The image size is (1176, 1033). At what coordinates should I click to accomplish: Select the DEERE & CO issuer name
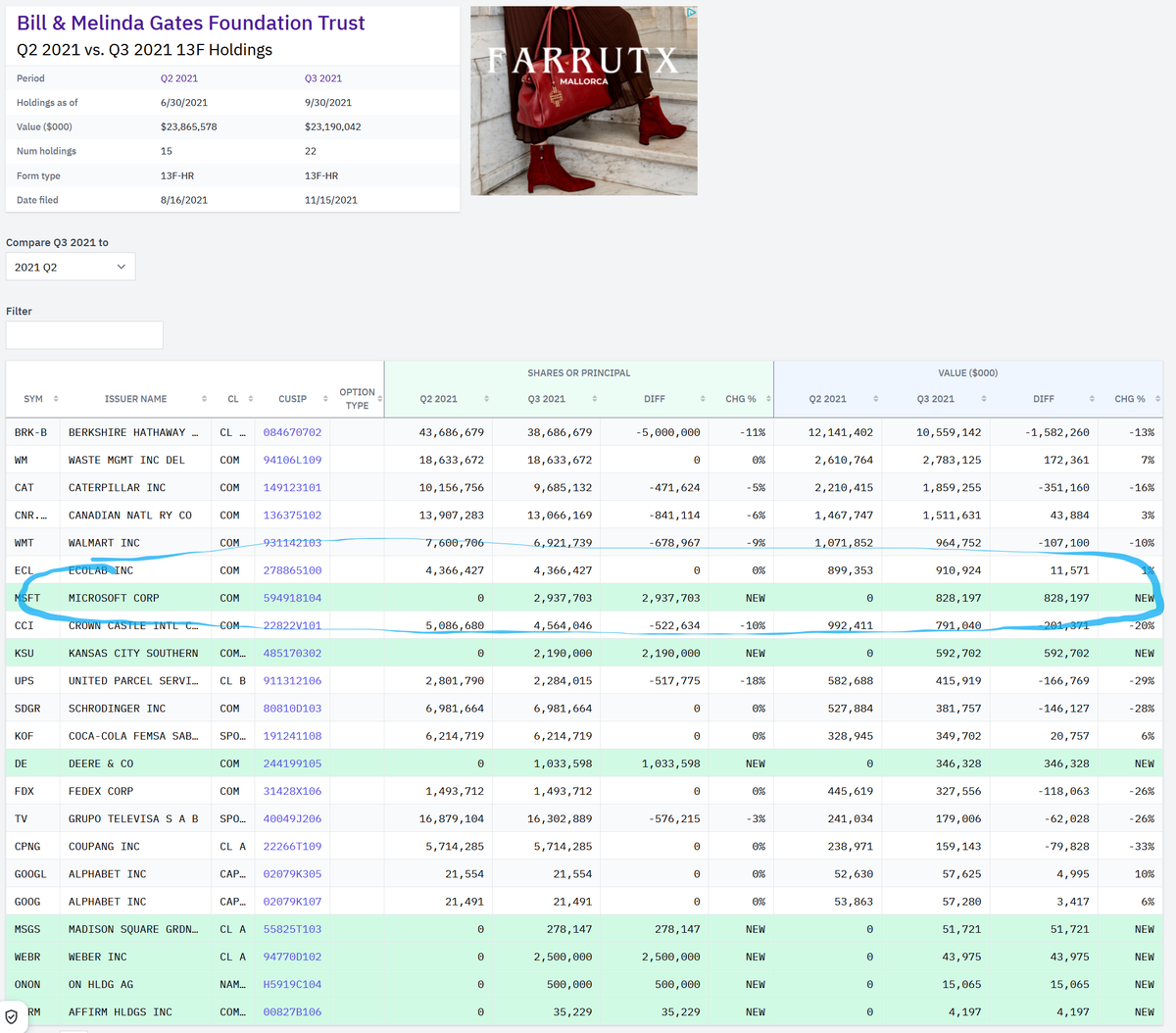[x=101, y=763]
